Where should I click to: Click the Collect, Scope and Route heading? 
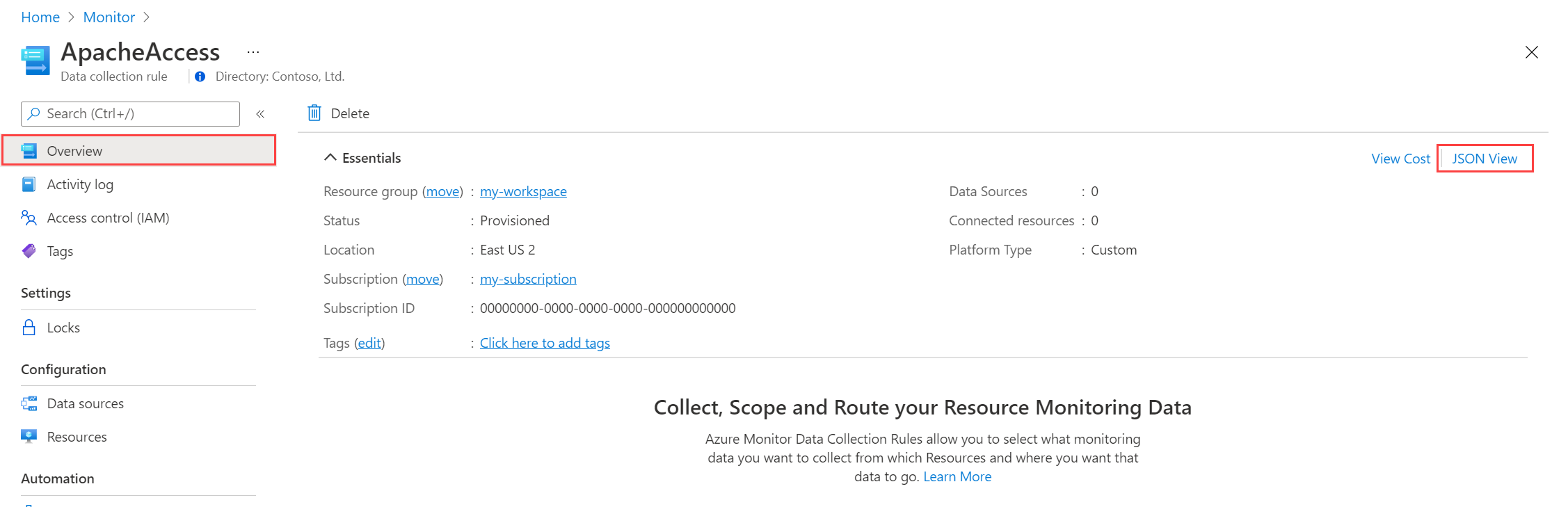(922, 407)
